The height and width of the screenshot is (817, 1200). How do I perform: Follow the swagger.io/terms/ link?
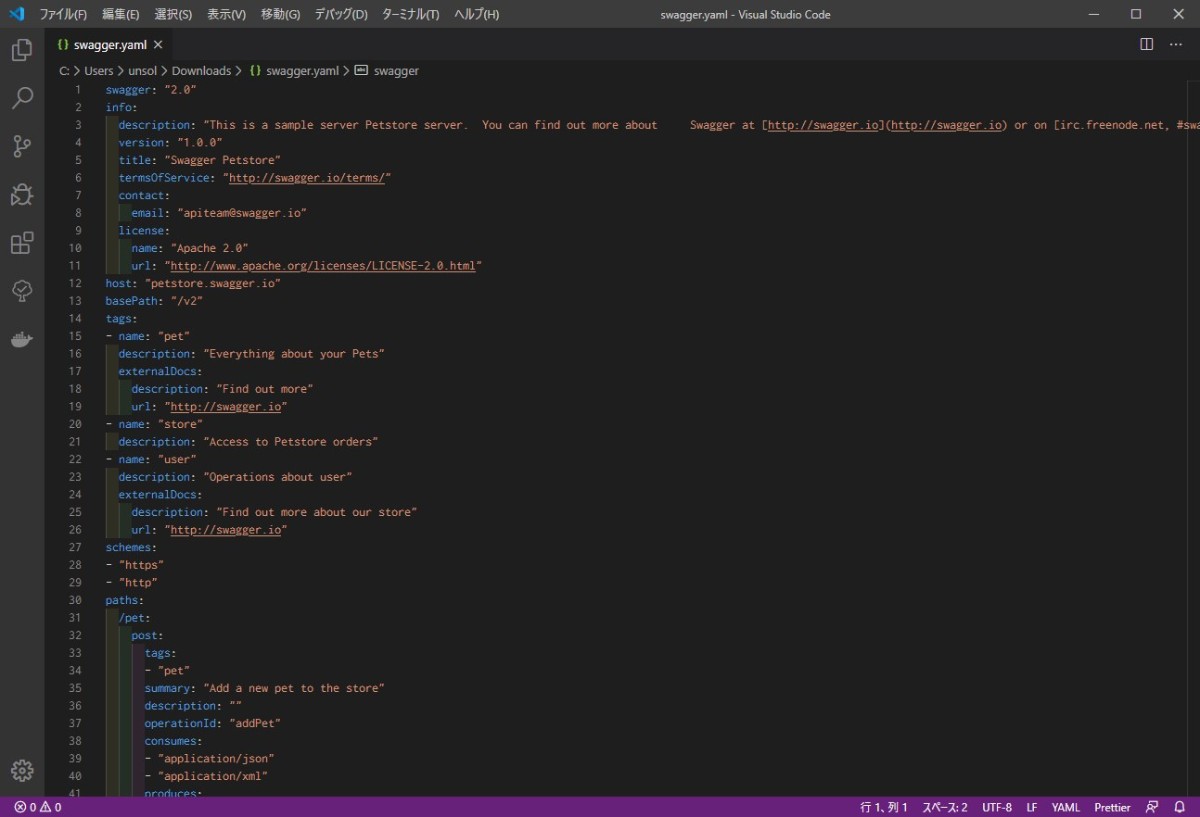[x=307, y=178]
